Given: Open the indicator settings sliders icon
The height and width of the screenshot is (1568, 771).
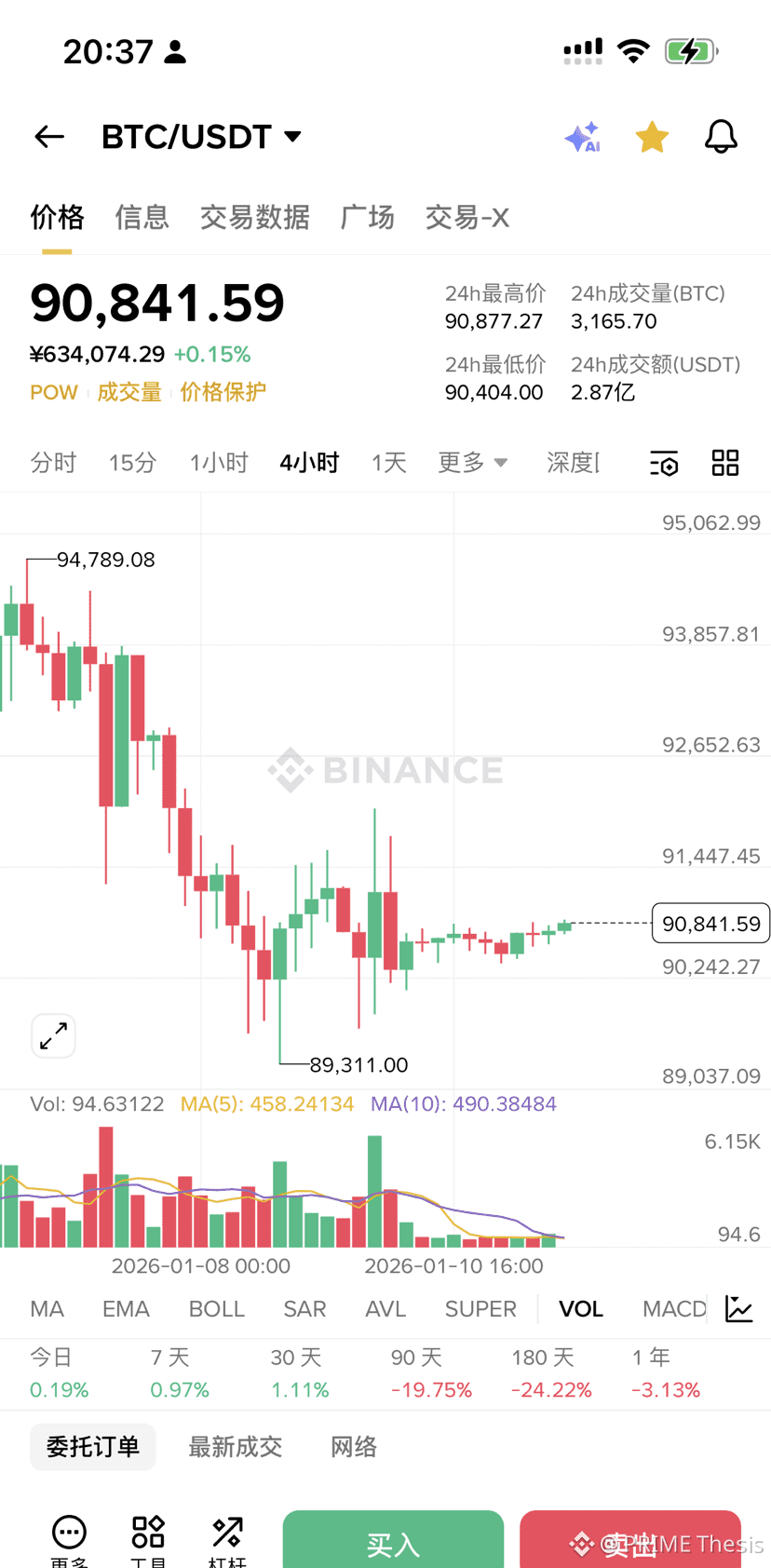Looking at the screenshot, I should coord(663,463).
